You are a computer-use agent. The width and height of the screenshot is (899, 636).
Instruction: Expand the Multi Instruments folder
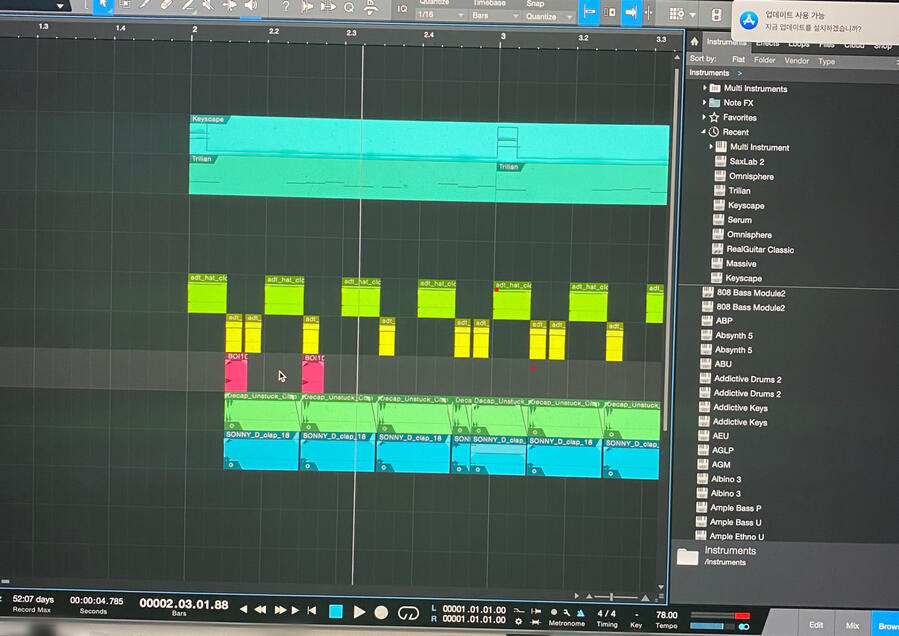tap(704, 88)
